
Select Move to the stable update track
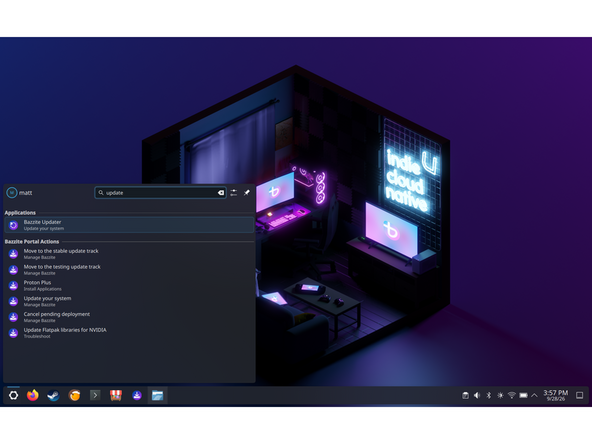[x=129, y=254]
